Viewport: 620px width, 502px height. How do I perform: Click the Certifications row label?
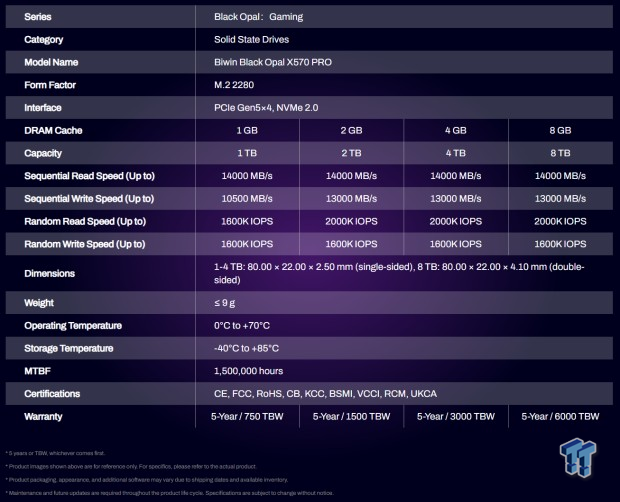pos(52,394)
